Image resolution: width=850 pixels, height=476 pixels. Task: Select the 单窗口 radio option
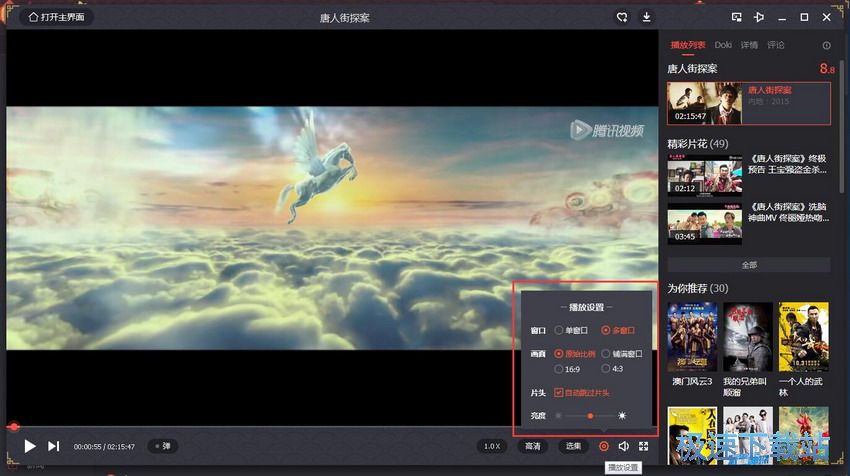point(571,330)
